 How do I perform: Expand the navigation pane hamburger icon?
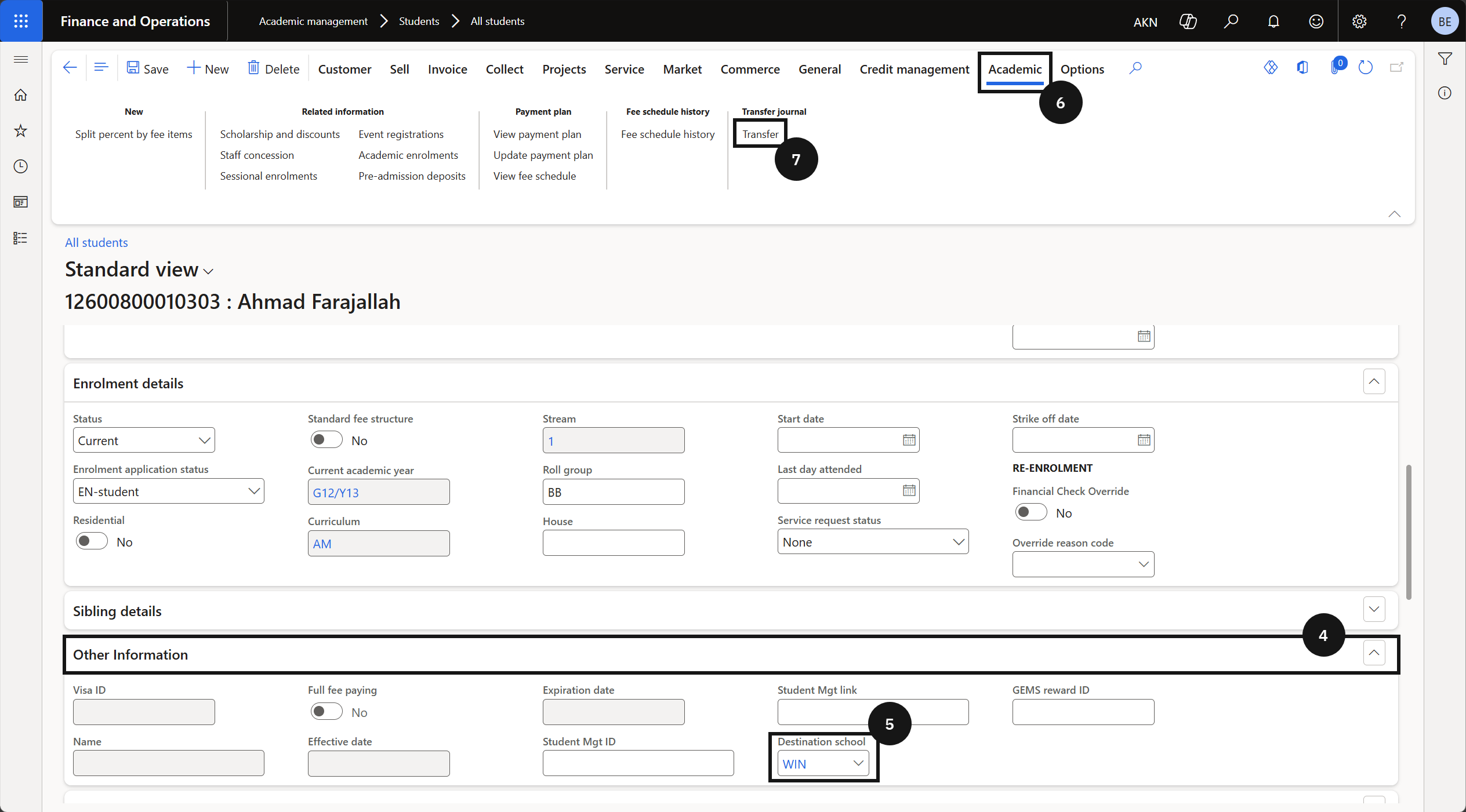(21, 59)
